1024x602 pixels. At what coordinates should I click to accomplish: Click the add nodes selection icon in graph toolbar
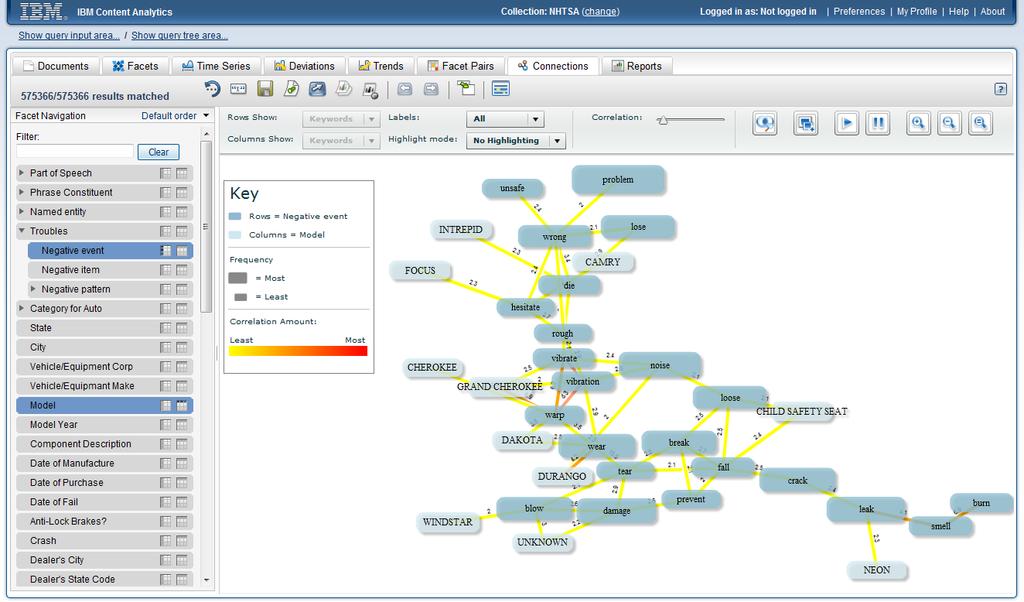[805, 123]
